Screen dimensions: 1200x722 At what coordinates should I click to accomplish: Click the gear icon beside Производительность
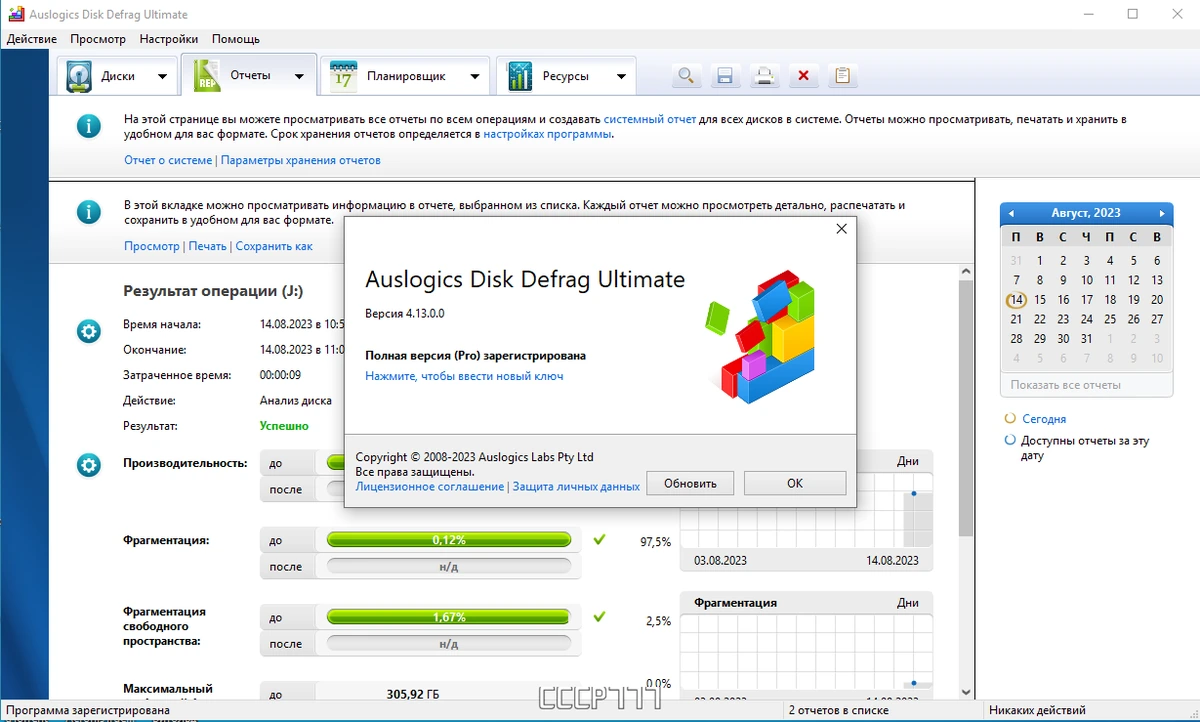coord(89,465)
